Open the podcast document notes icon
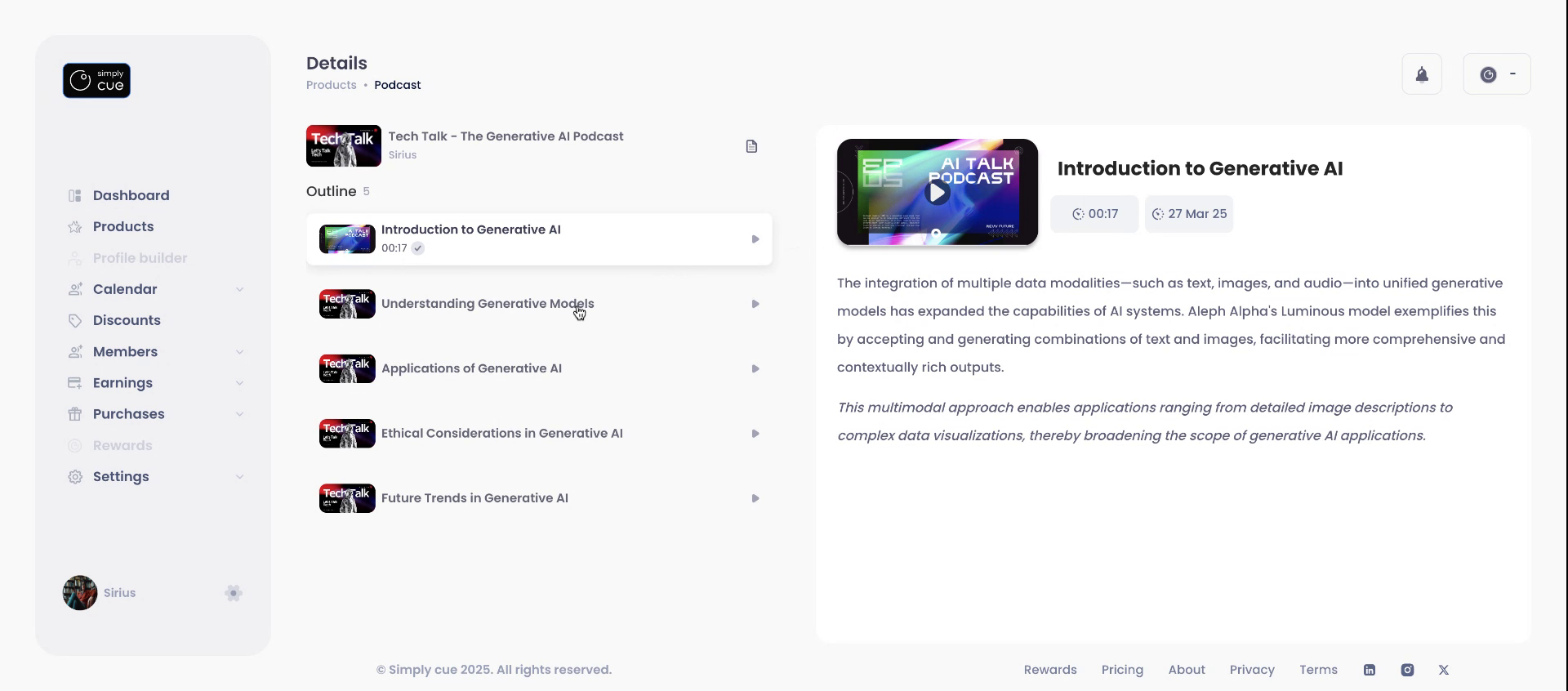The image size is (1568, 691). point(751,146)
